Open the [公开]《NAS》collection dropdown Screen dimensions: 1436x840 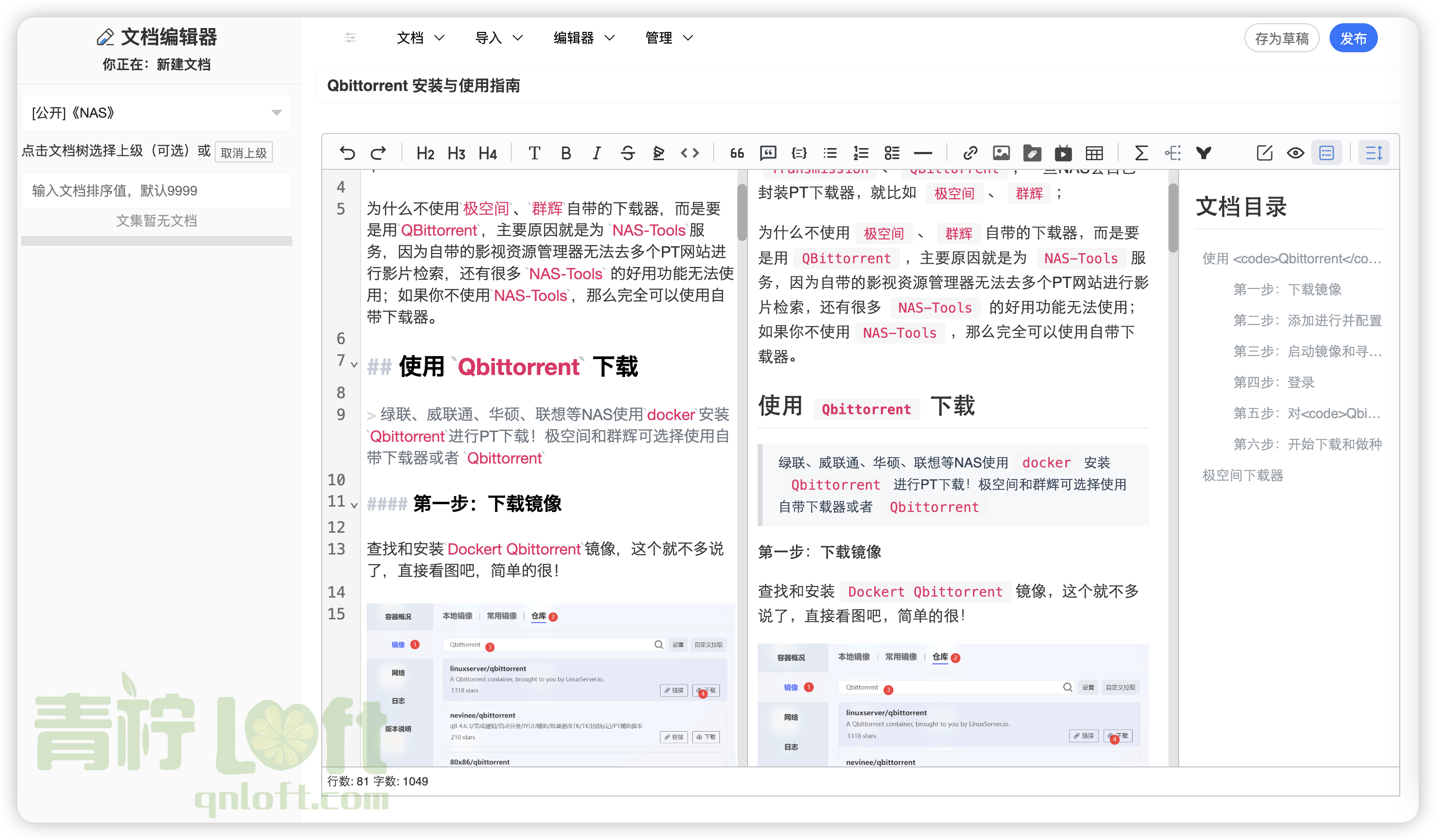[157, 112]
